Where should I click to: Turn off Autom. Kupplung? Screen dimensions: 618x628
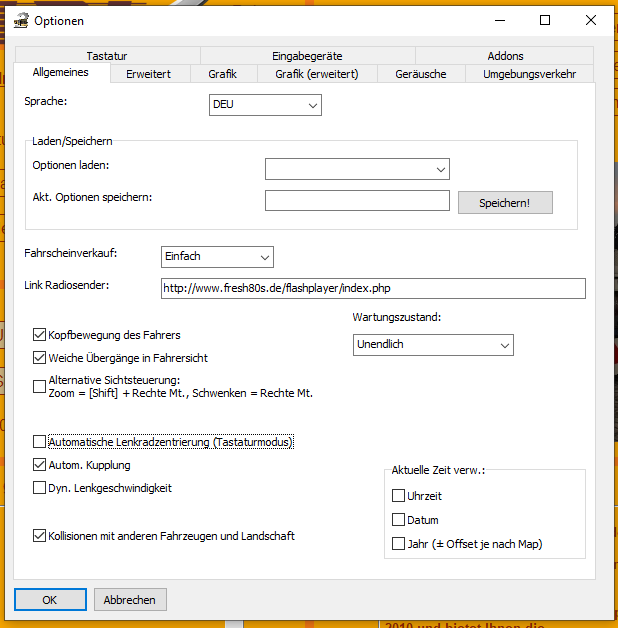pos(40,465)
